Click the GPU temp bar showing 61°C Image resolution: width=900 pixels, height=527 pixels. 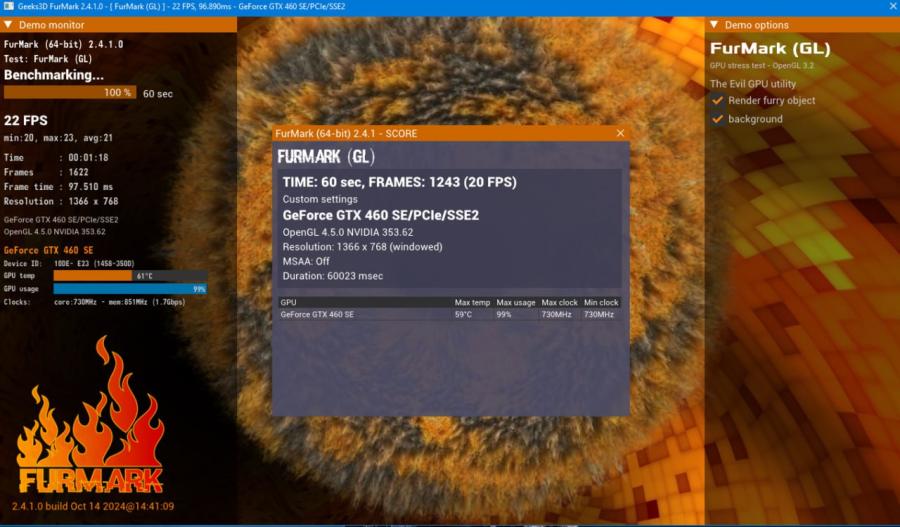(x=130, y=276)
